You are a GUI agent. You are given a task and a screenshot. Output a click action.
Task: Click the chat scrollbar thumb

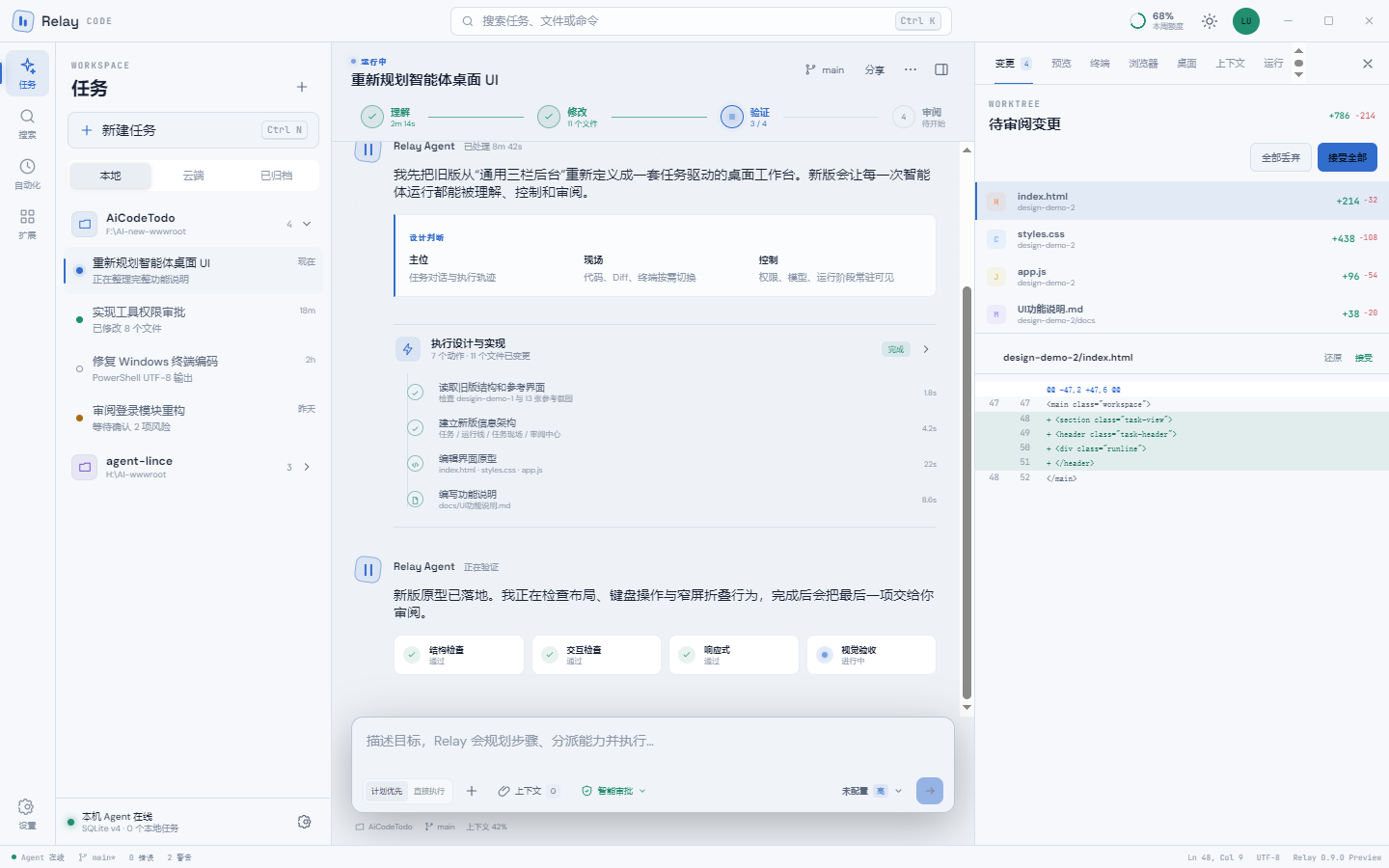(x=967, y=493)
